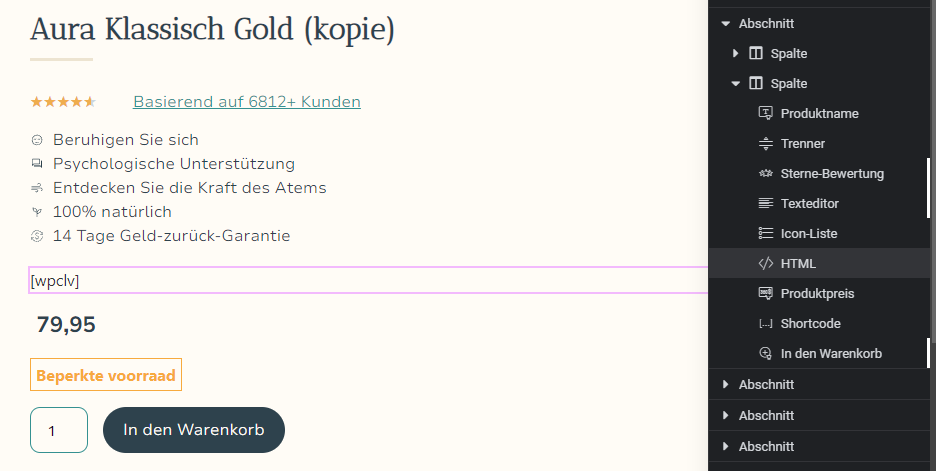Collapse the top Abschnitt section
The height and width of the screenshot is (471, 936).
click(724, 23)
